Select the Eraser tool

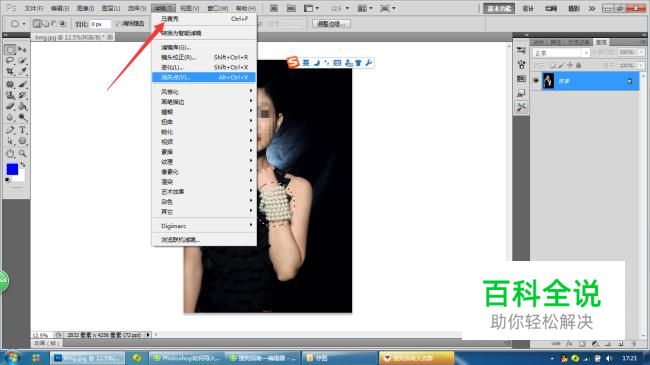10,106
